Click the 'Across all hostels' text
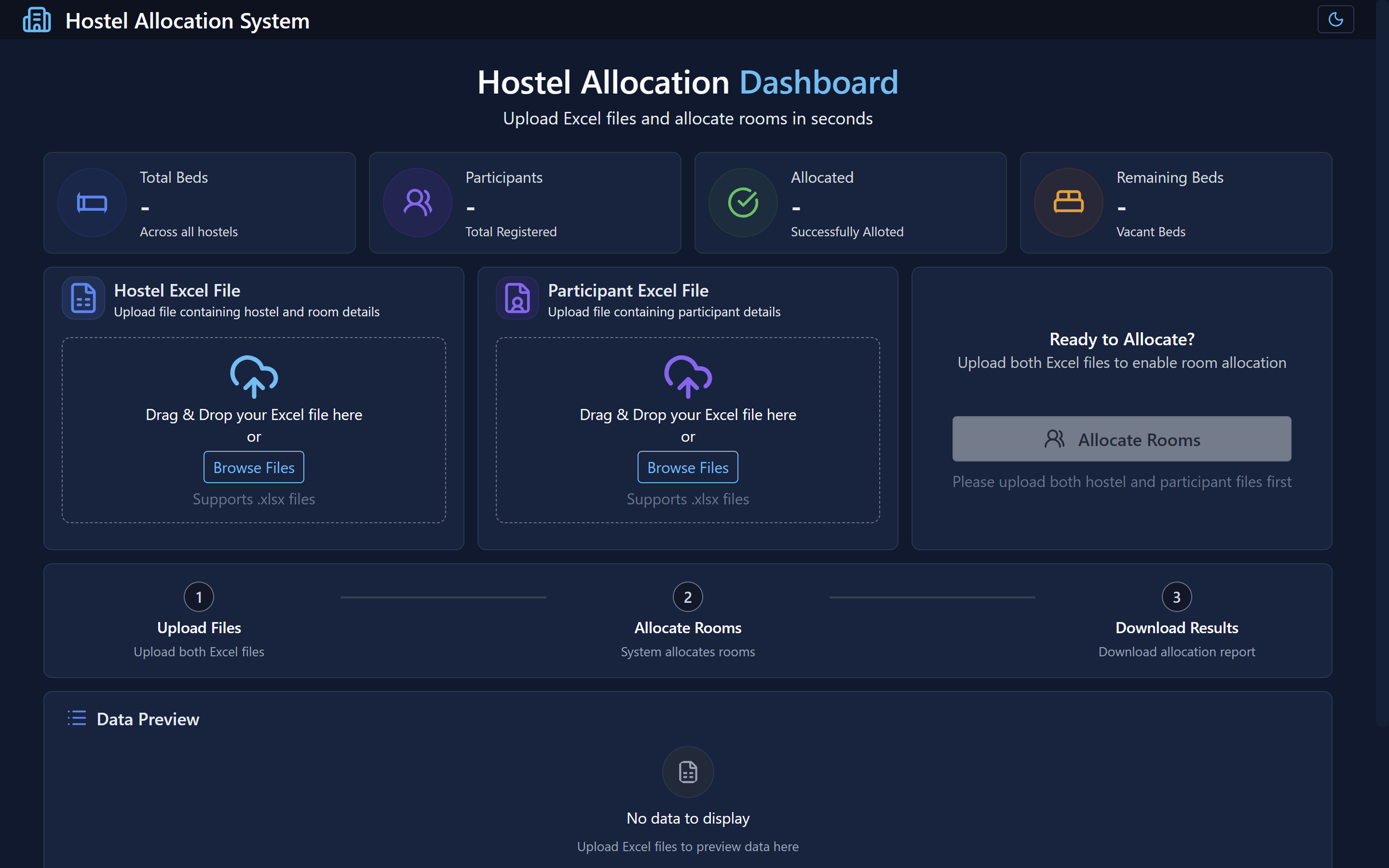Screen dimensions: 1389x868 point(188,231)
